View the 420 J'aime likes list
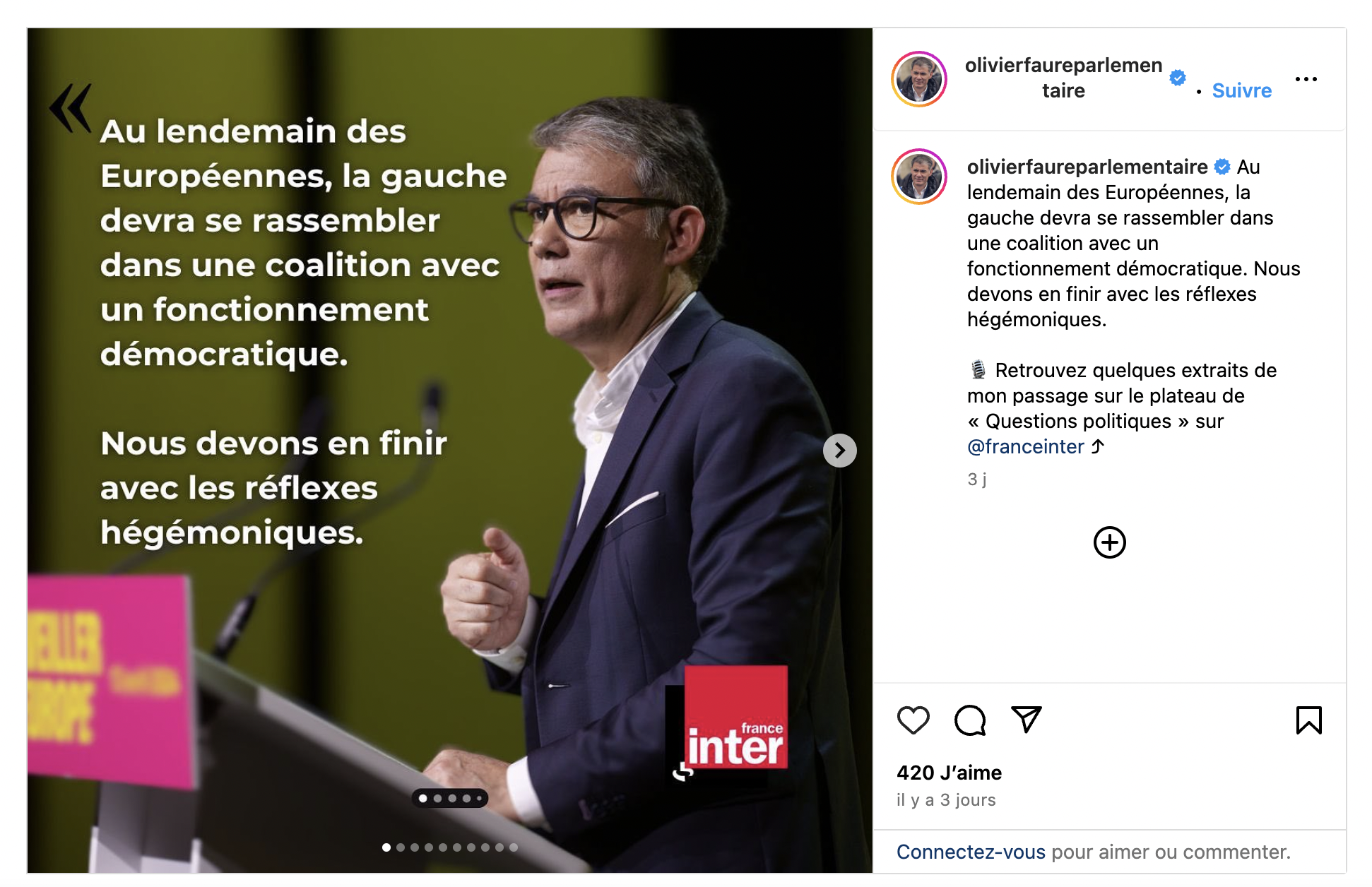The image size is (1372, 887). [x=949, y=773]
